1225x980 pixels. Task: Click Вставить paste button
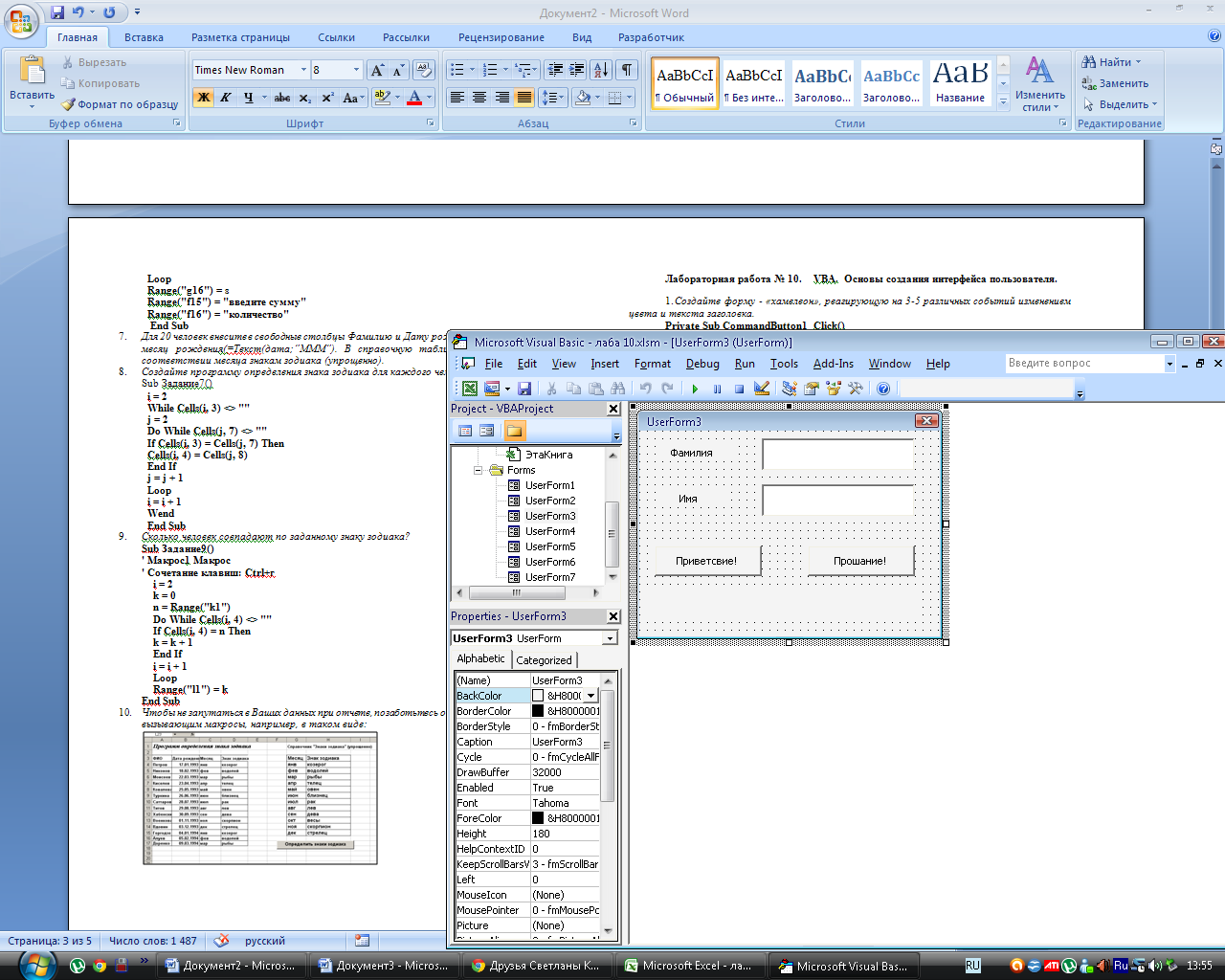point(32,80)
